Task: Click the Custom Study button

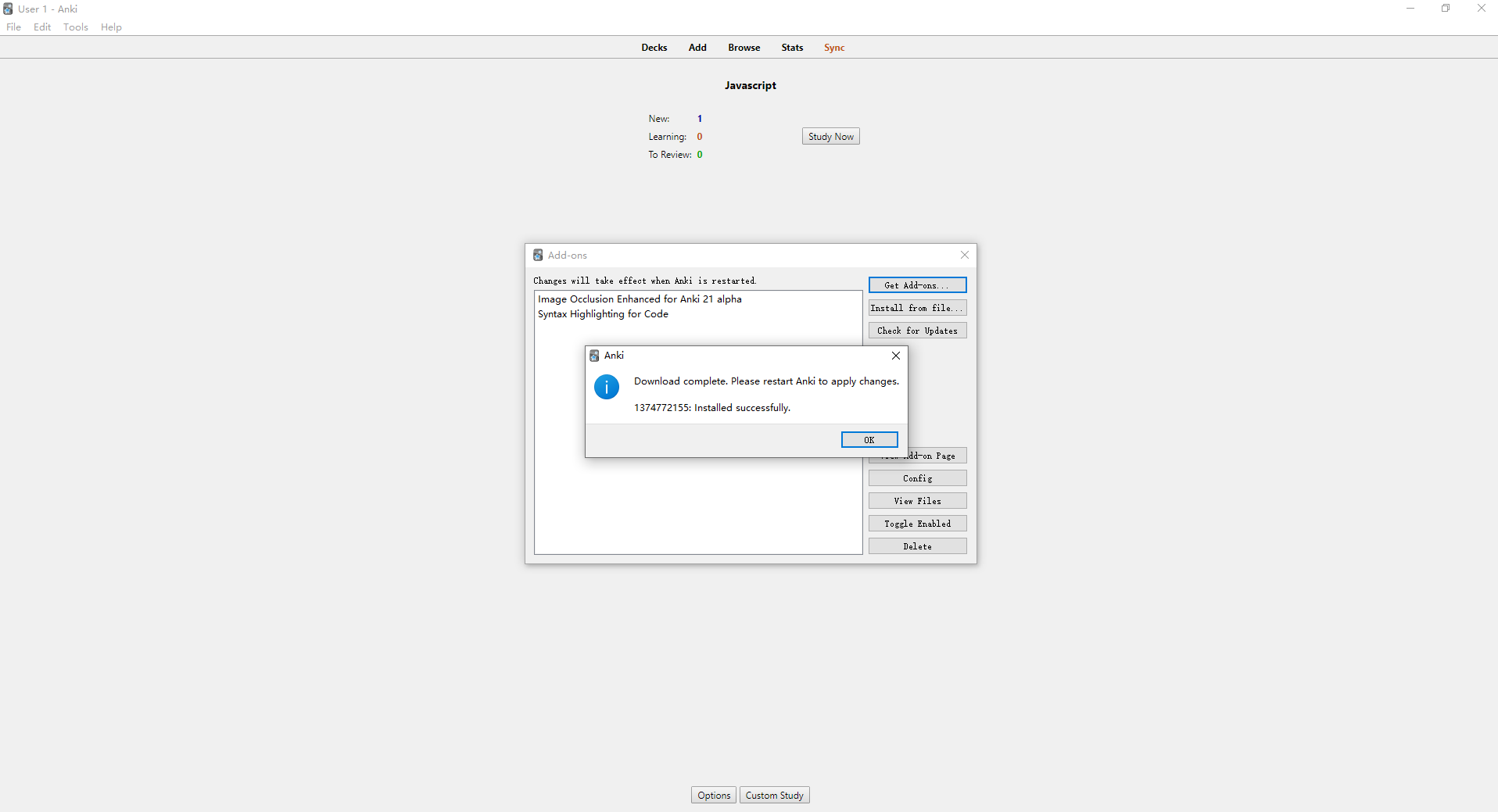Action: (x=775, y=796)
